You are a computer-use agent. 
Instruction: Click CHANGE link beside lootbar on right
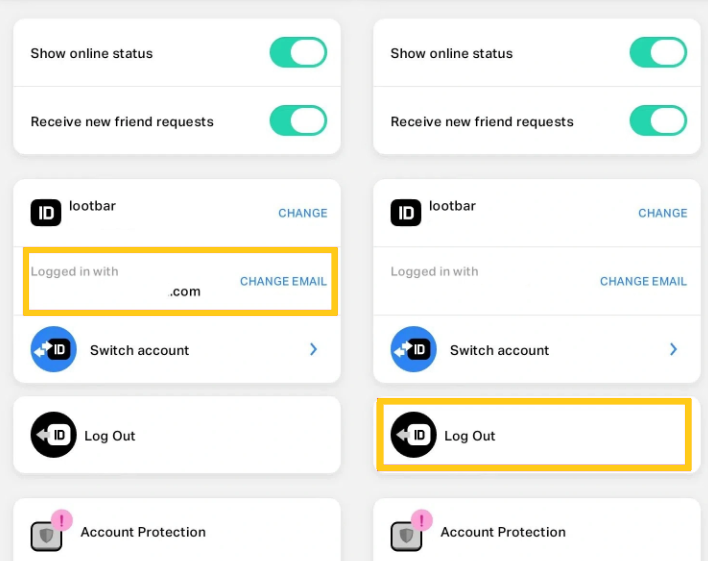click(x=662, y=213)
